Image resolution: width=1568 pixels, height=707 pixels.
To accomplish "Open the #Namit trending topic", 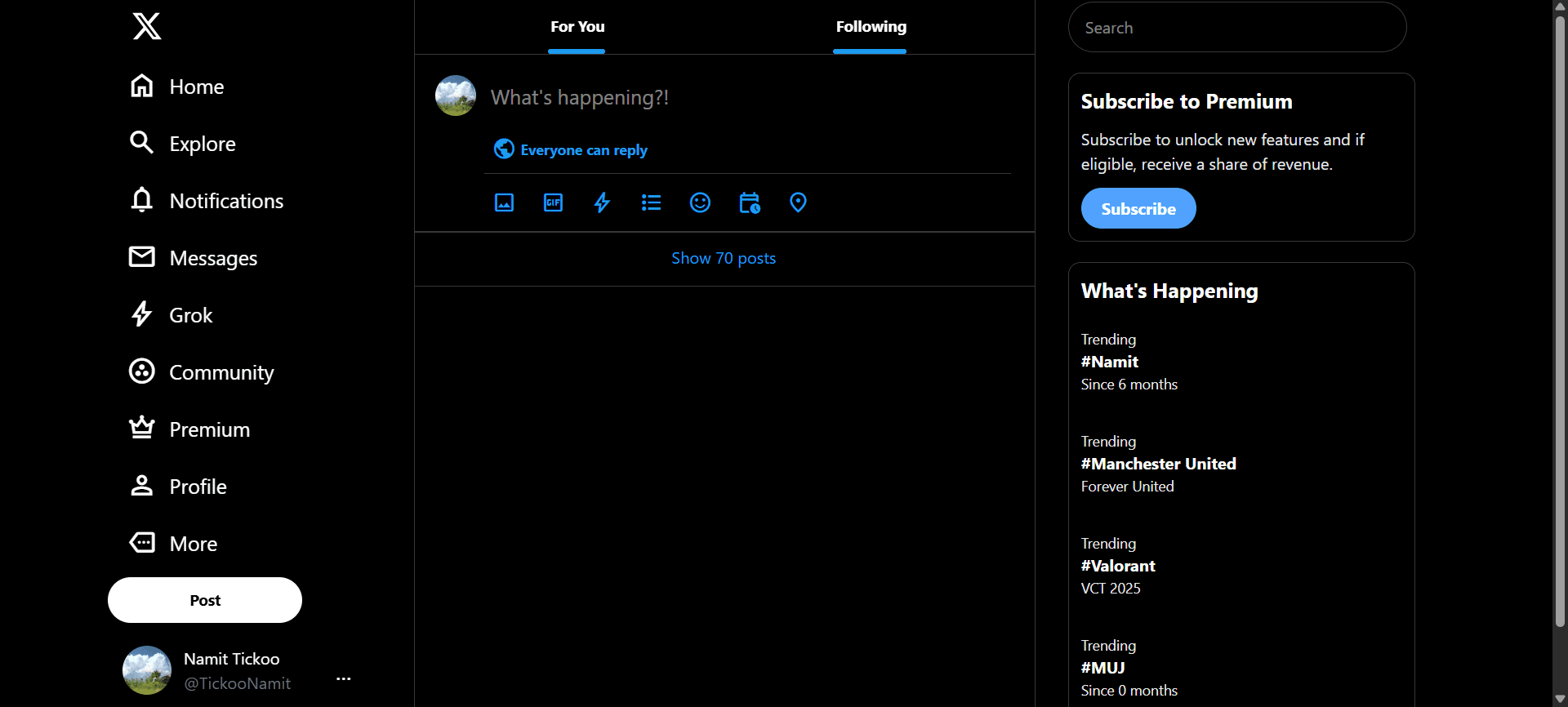I will click(x=1110, y=362).
